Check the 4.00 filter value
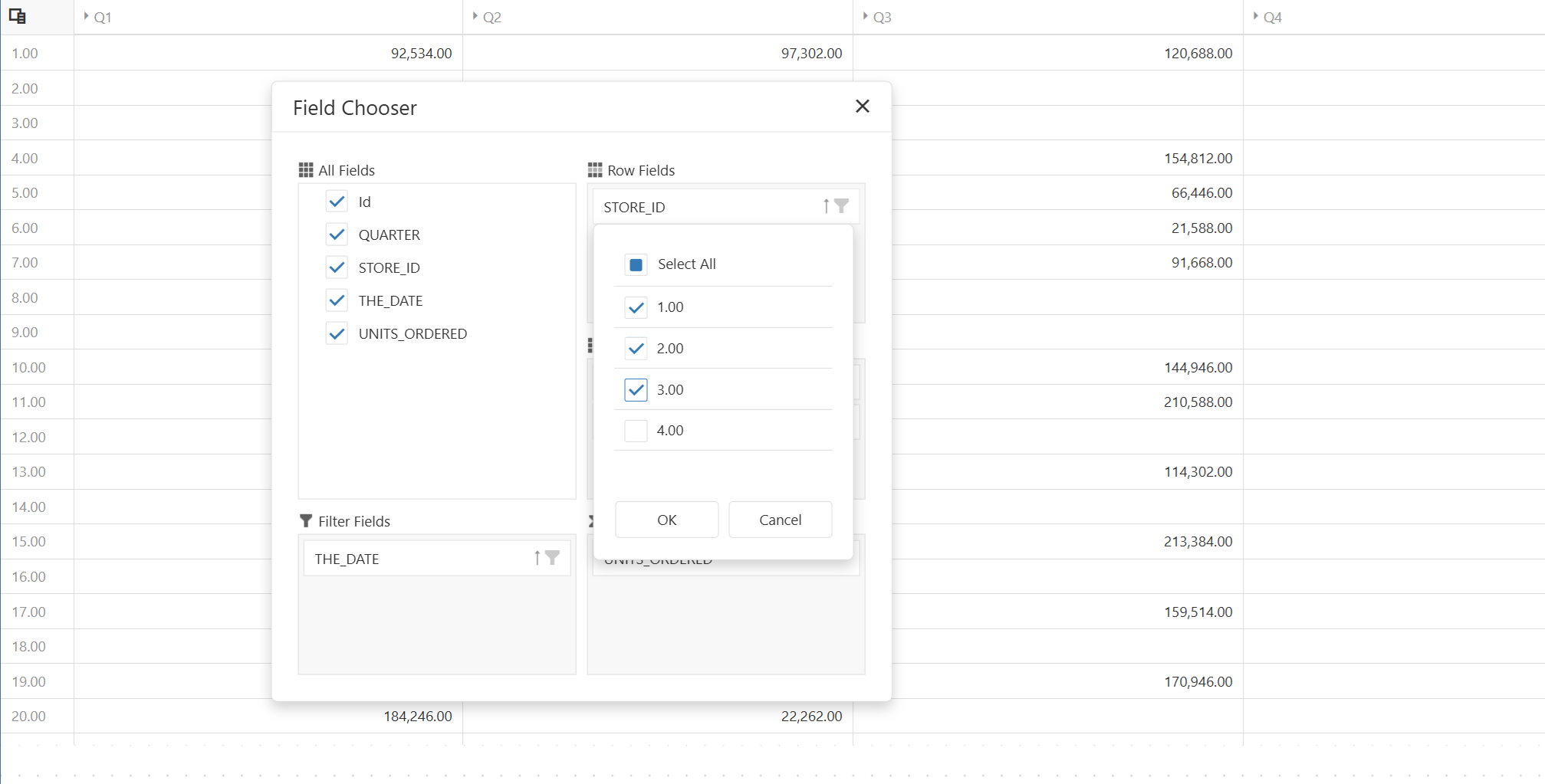The width and height of the screenshot is (1545, 784). [x=636, y=431]
